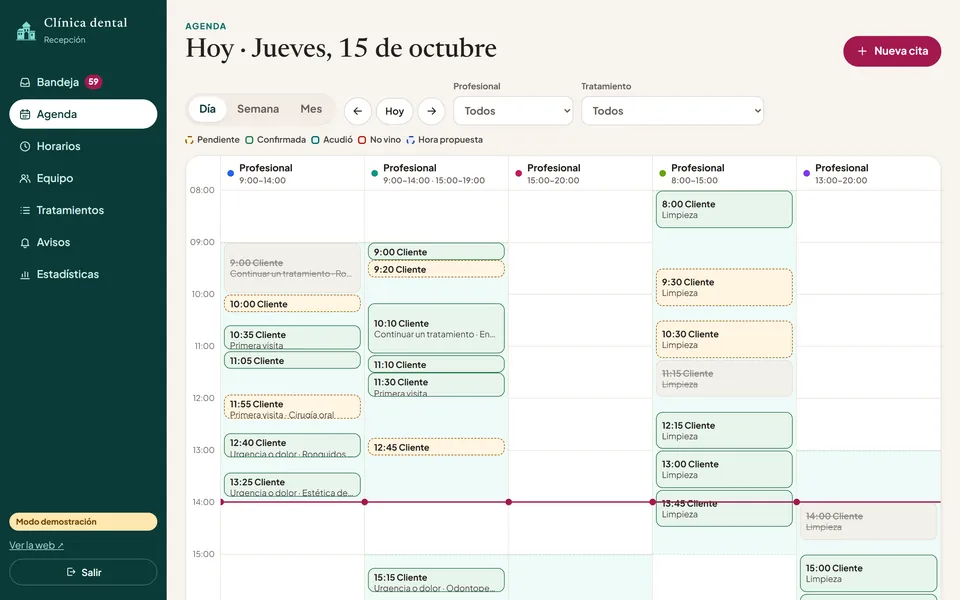The image size is (960, 600).
Task: Log out with the Salir button
Action: click(83, 572)
